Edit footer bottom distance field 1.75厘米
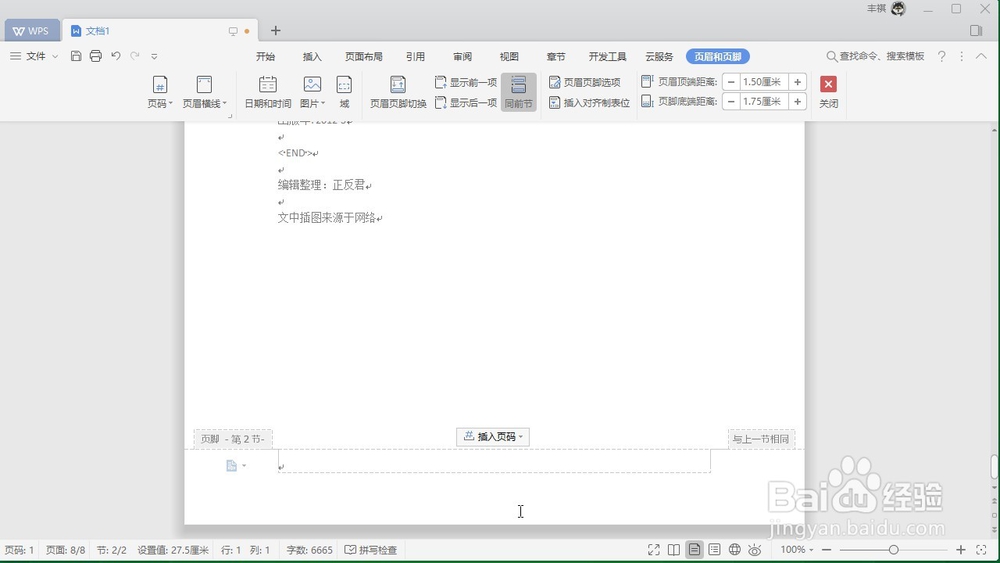 click(x=764, y=101)
